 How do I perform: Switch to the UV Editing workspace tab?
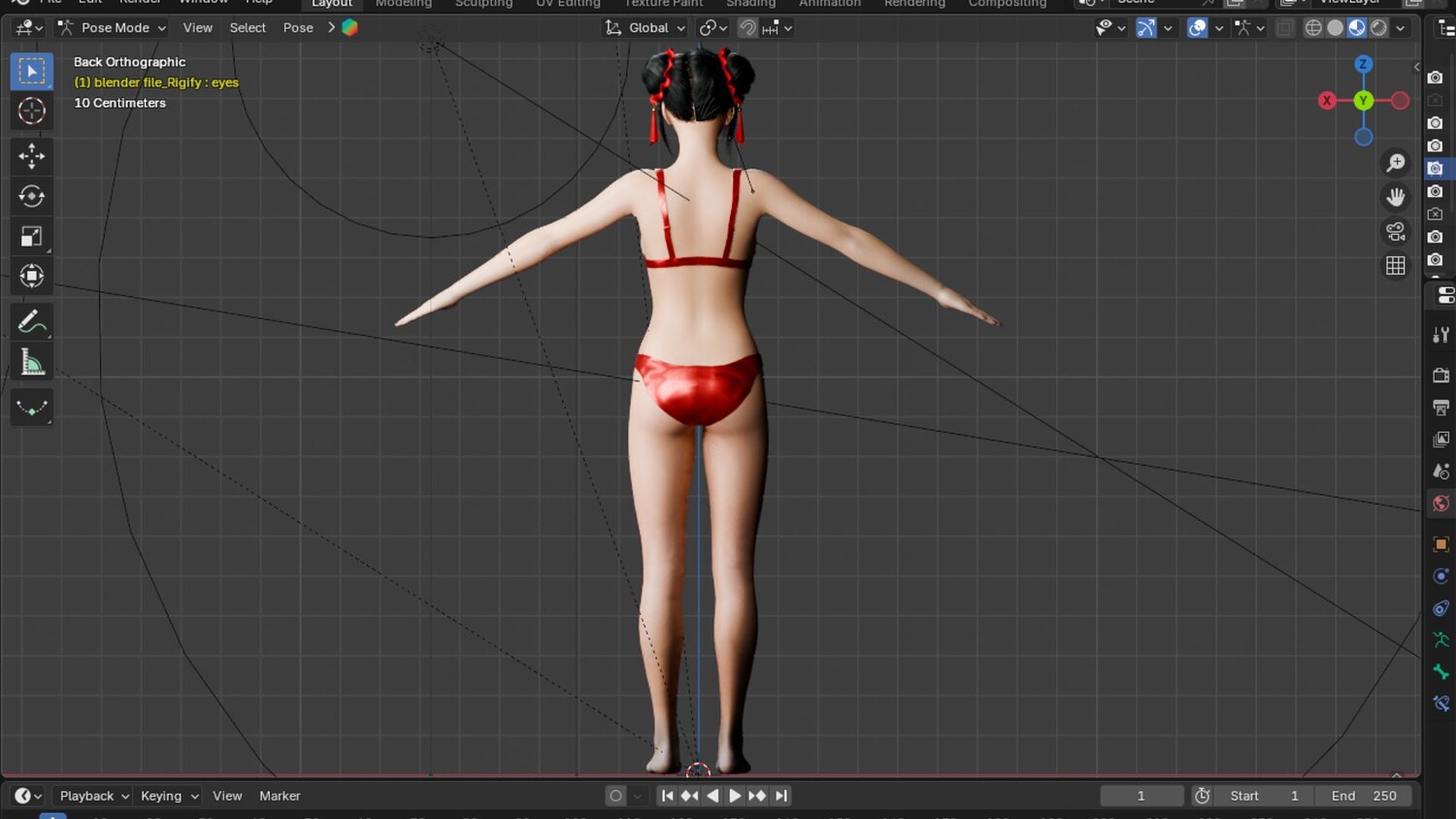coord(568,4)
